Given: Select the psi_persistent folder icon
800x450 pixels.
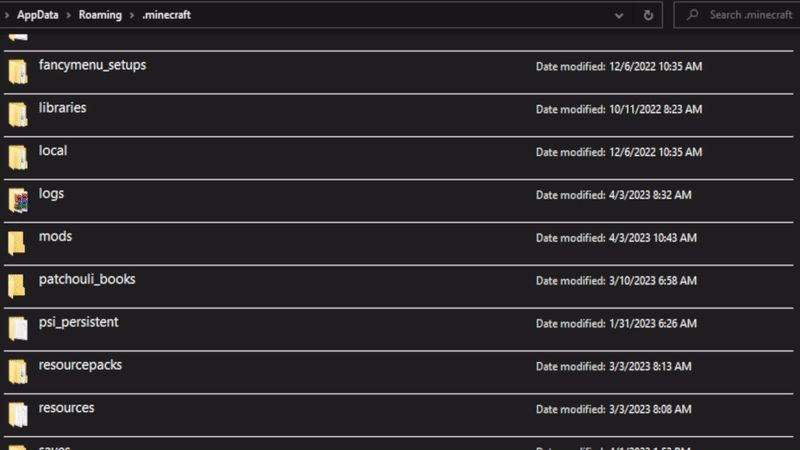Looking at the screenshot, I should [x=17, y=329].
